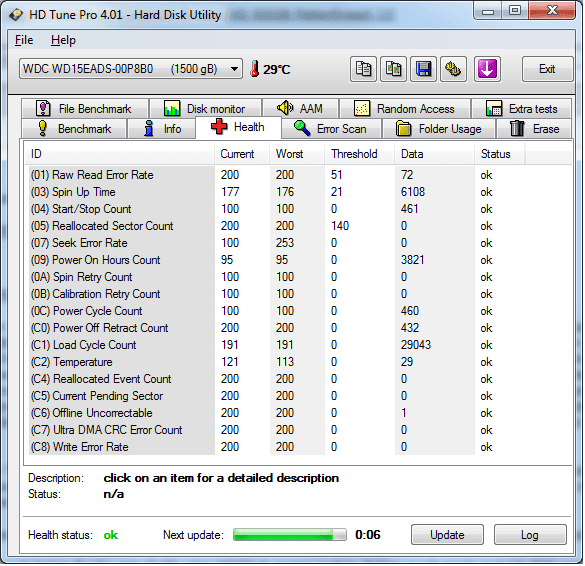585x566 pixels.
Task: Click the copy screenshot to clipboard icon
Action: coord(393,69)
